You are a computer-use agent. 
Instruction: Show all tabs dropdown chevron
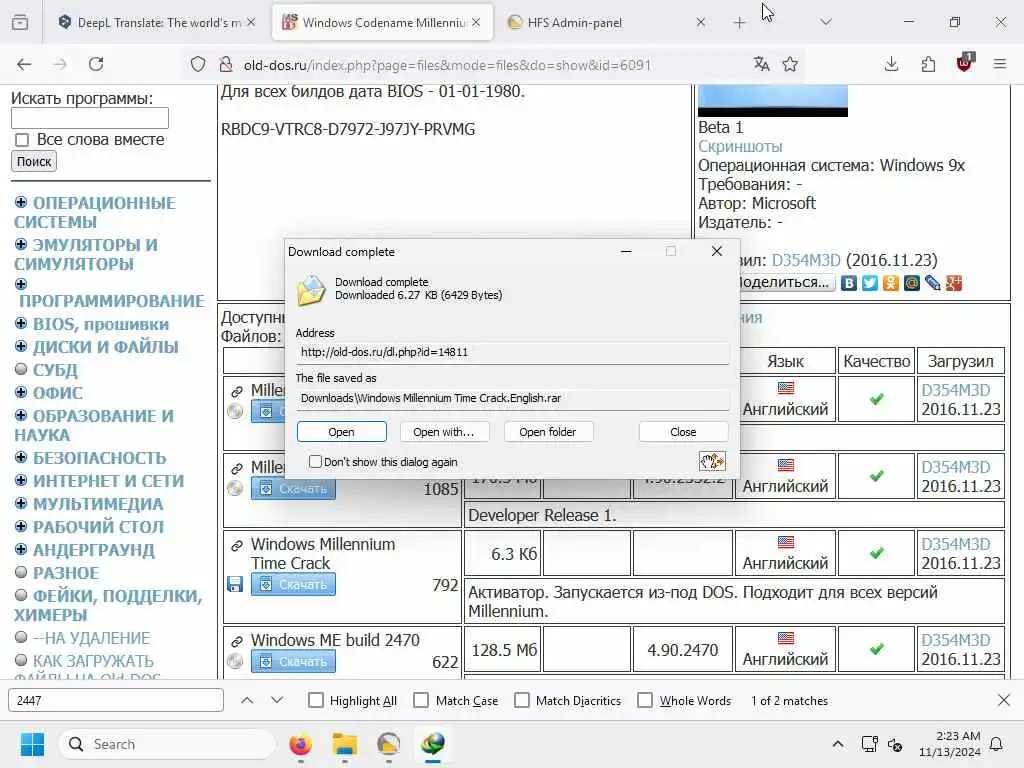click(x=826, y=22)
